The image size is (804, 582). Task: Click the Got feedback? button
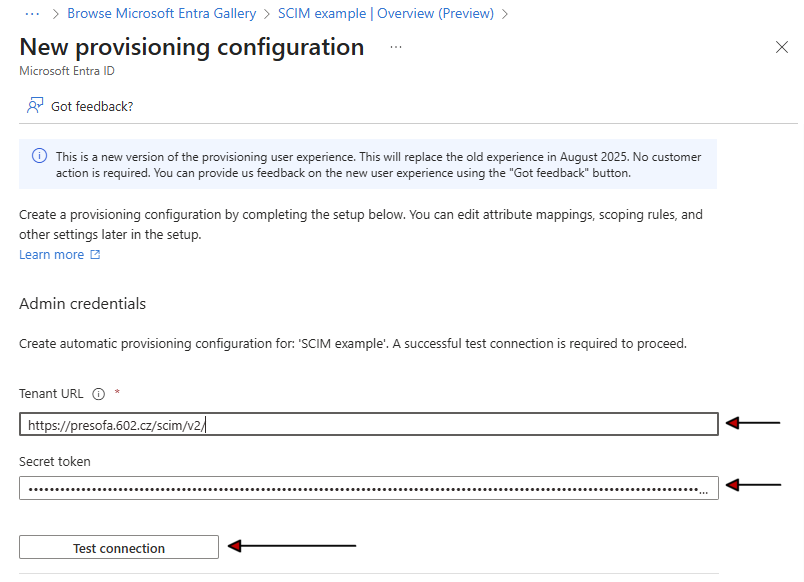click(x=81, y=106)
